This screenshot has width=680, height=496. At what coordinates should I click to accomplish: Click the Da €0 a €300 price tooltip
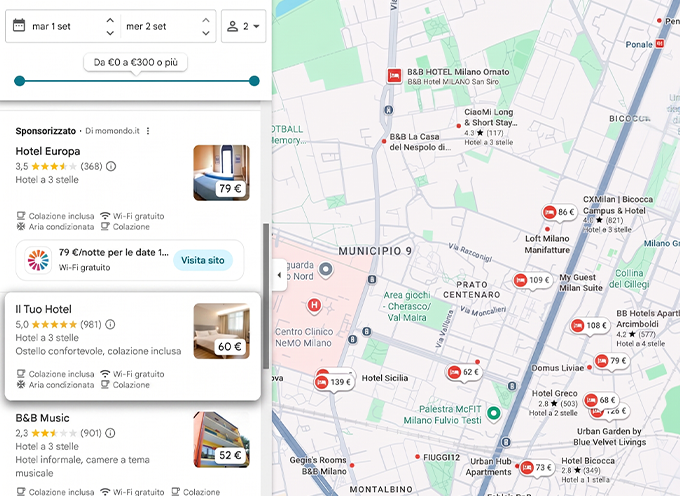tap(136, 62)
